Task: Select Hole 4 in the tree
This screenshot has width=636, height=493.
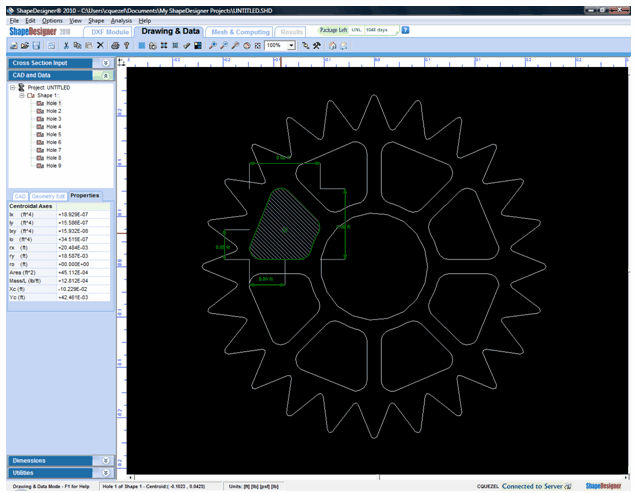Action: coord(54,127)
